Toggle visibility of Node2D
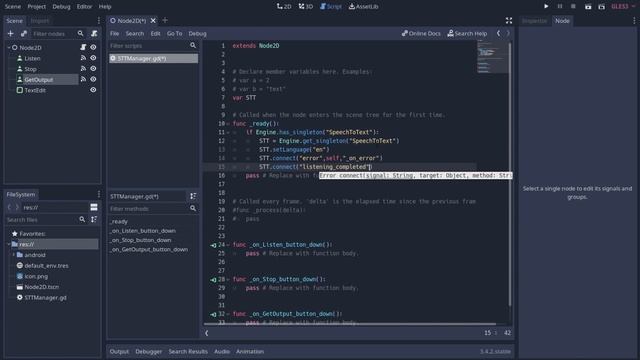 click(x=93, y=47)
